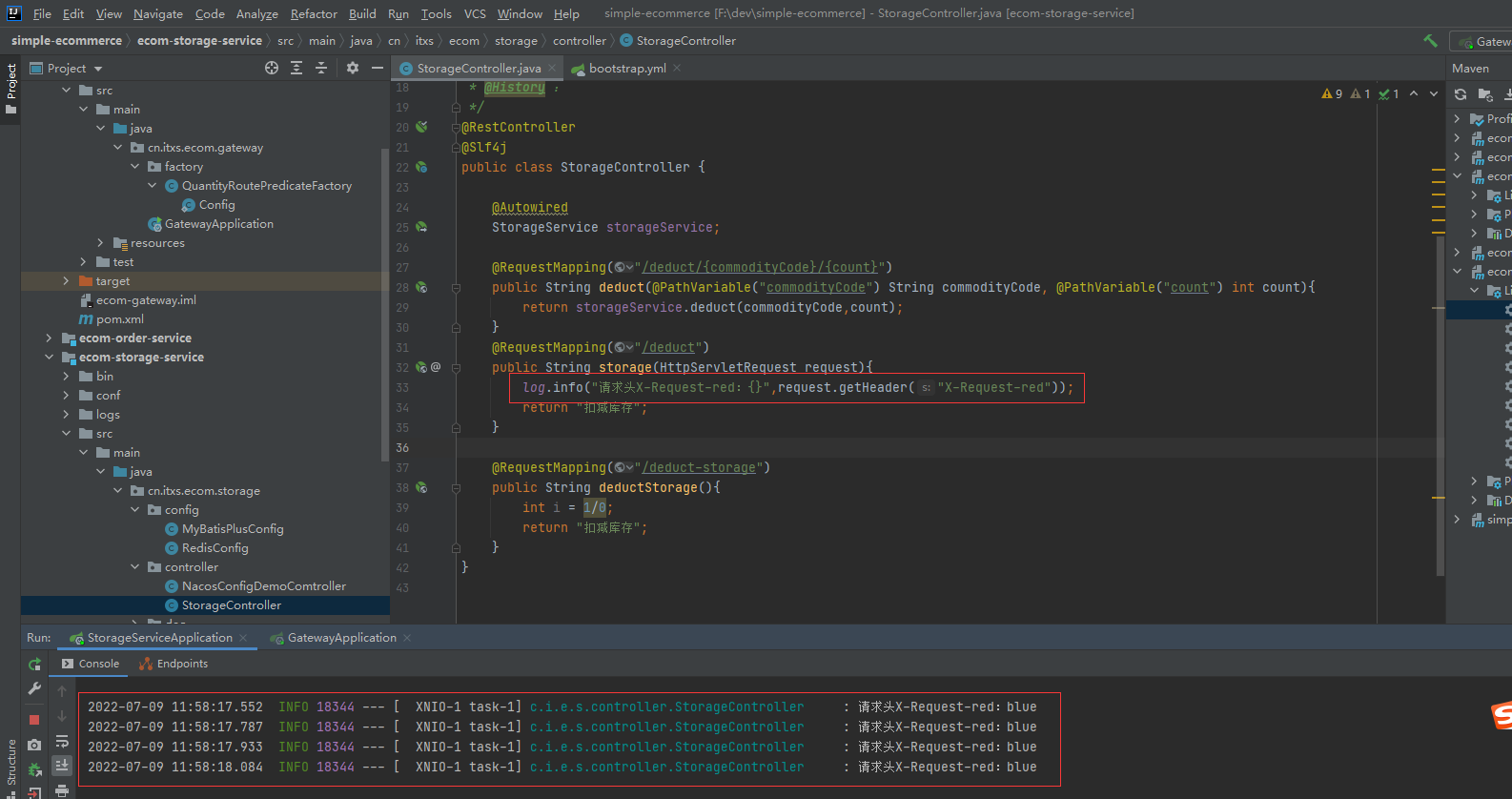Click the gutter icon on line 38

(421, 487)
